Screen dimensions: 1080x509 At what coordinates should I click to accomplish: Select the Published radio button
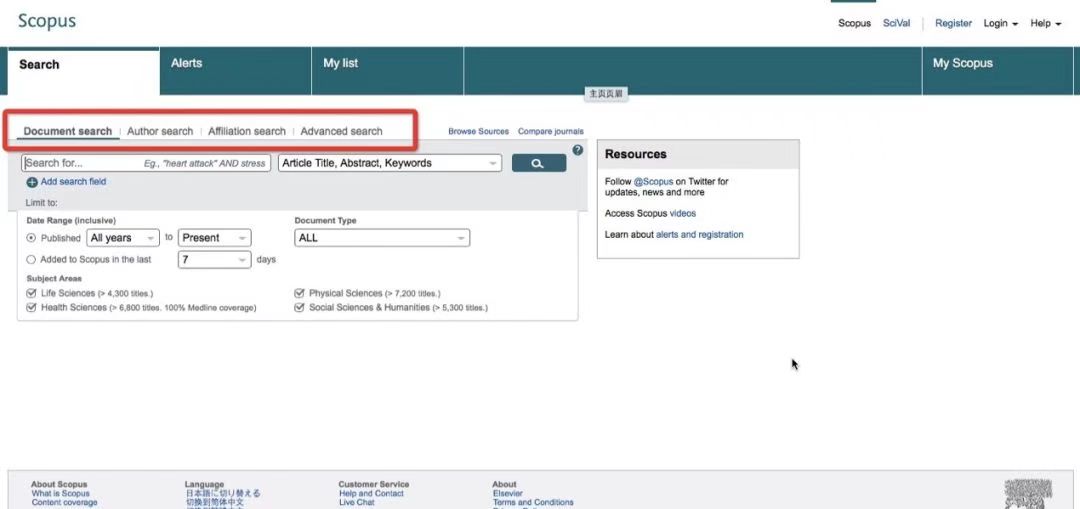[31, 238]
